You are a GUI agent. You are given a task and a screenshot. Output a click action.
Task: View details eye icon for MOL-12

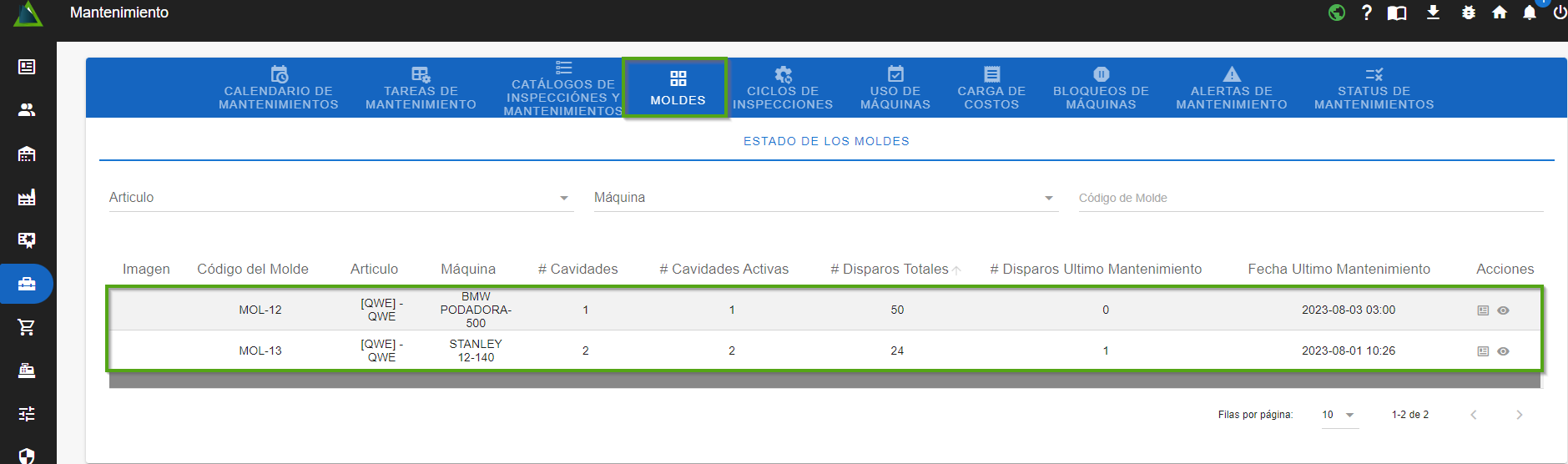1503,310
